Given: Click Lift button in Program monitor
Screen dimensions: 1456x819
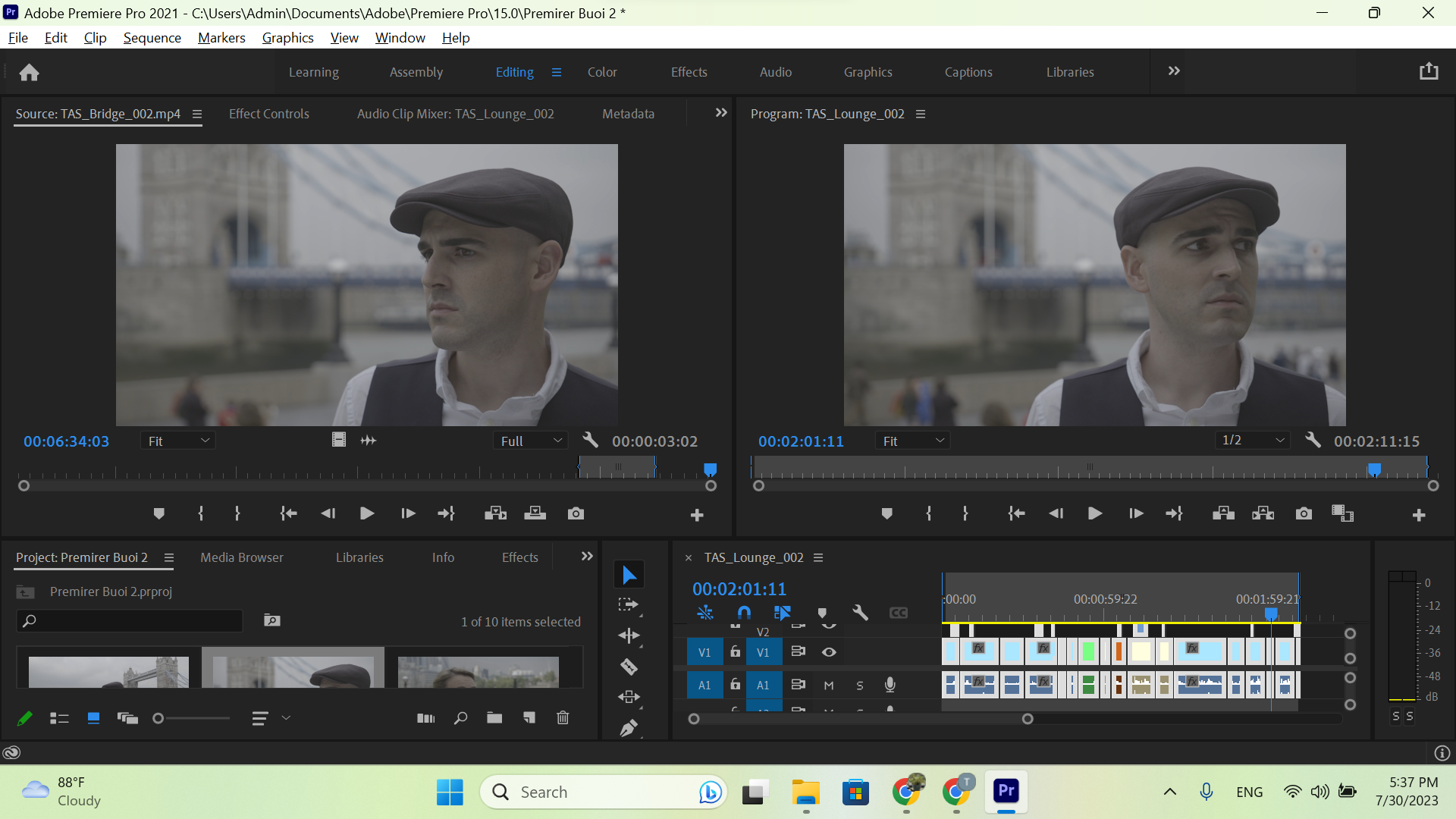Looking at the screenshot, I should (x=1223, y=514).
